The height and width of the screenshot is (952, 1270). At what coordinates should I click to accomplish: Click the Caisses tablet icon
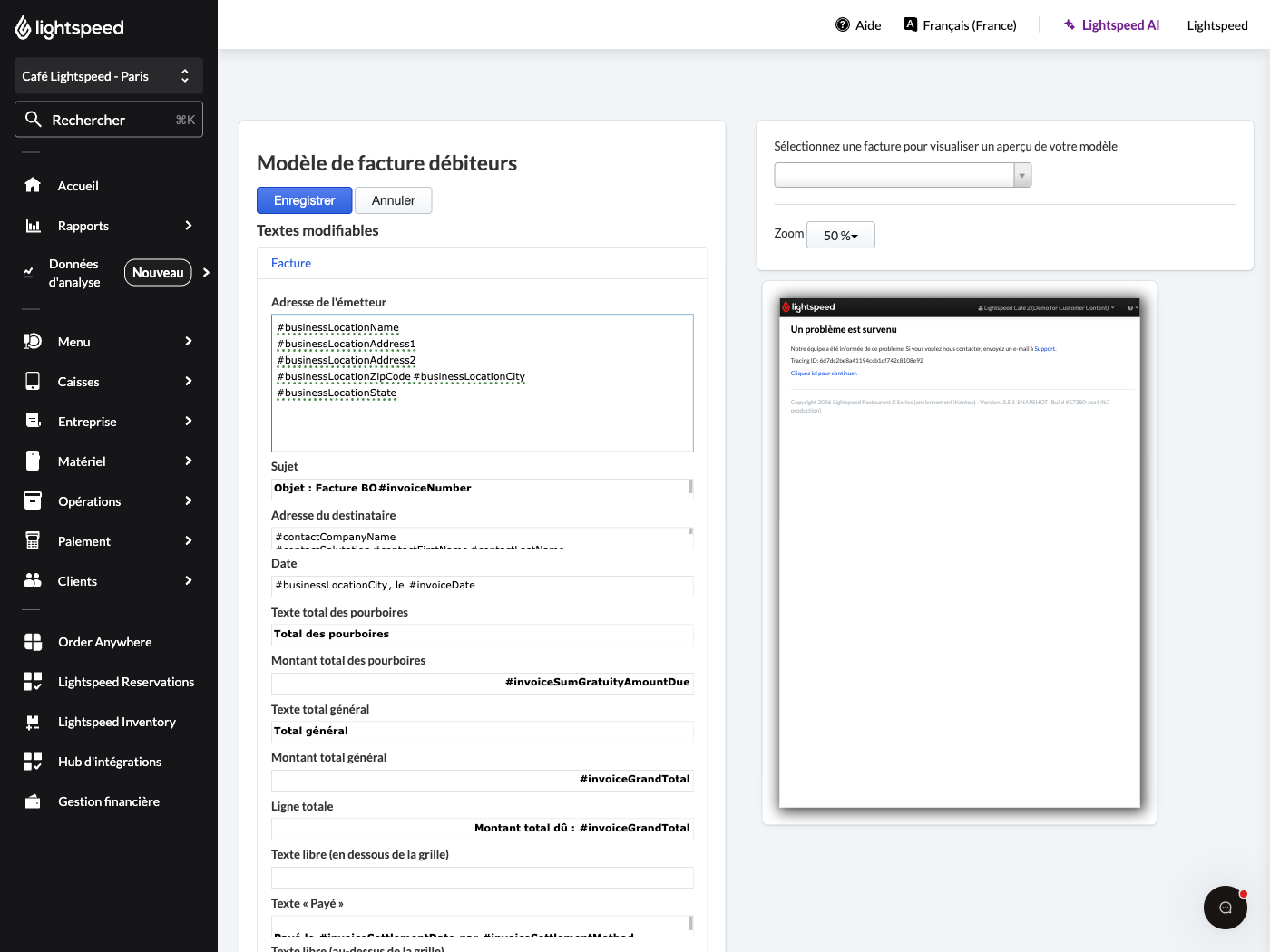click(x=33, y=381)
